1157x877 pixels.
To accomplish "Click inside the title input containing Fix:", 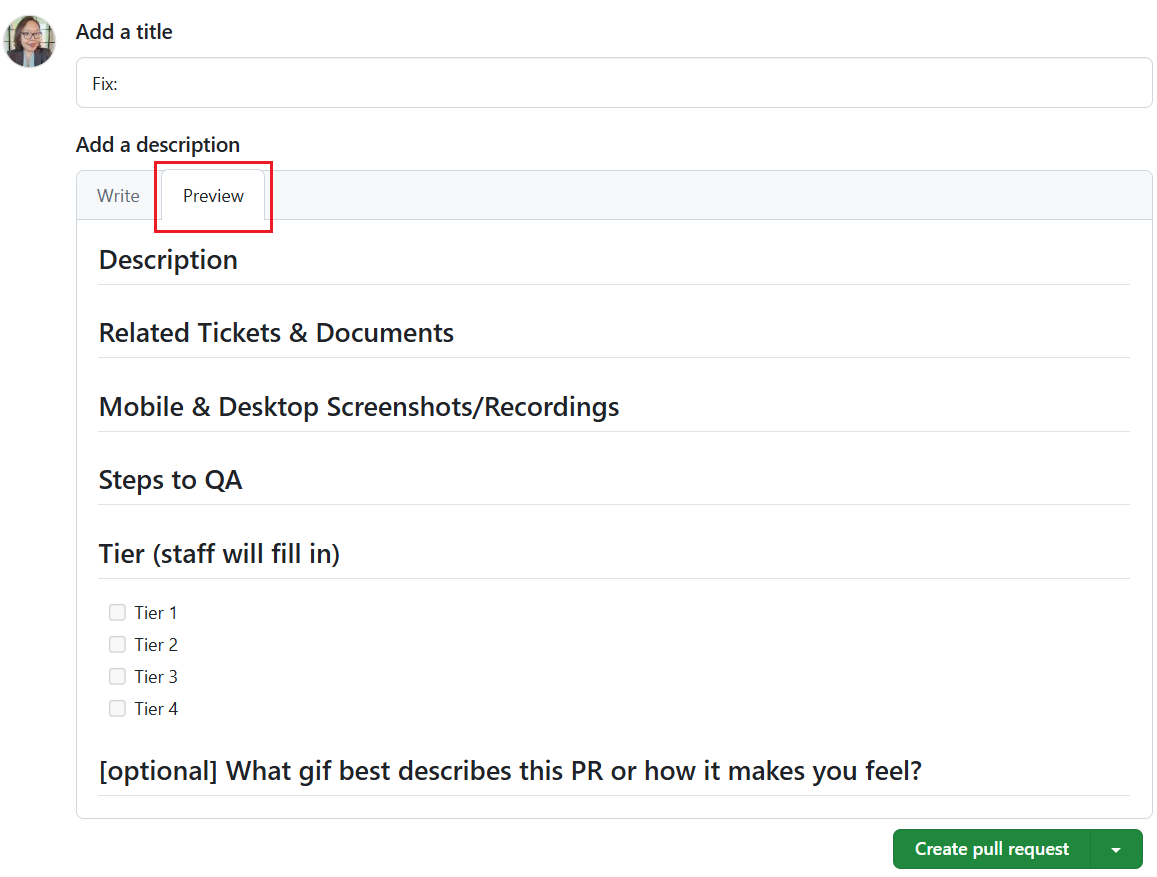I will [x=400, y=82].
